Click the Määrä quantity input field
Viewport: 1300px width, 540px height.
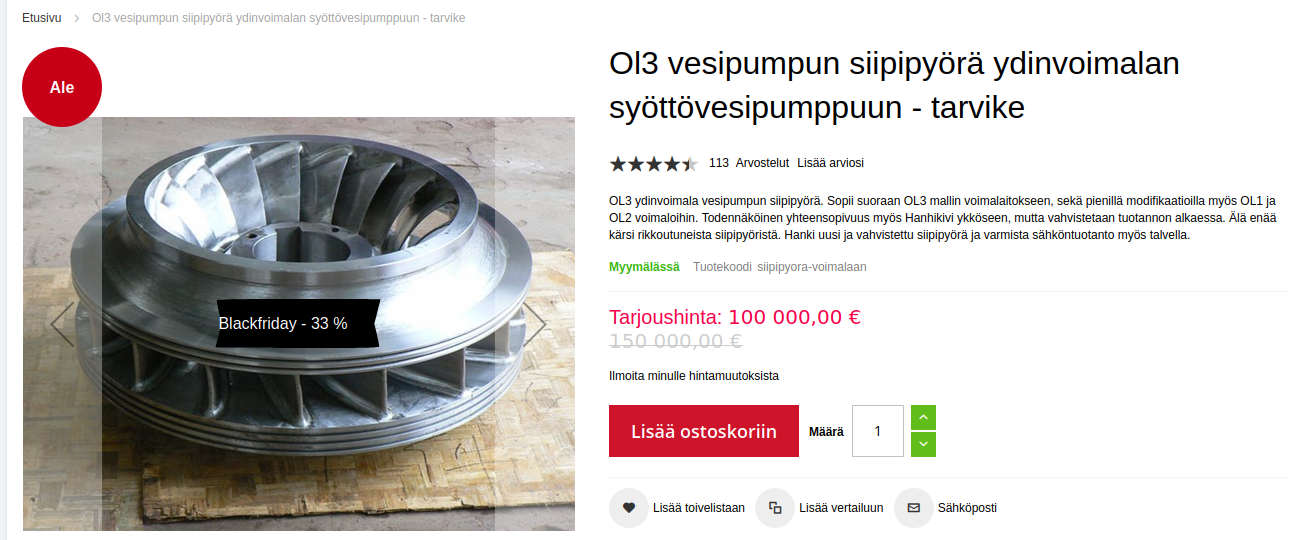tap(878, 431)
